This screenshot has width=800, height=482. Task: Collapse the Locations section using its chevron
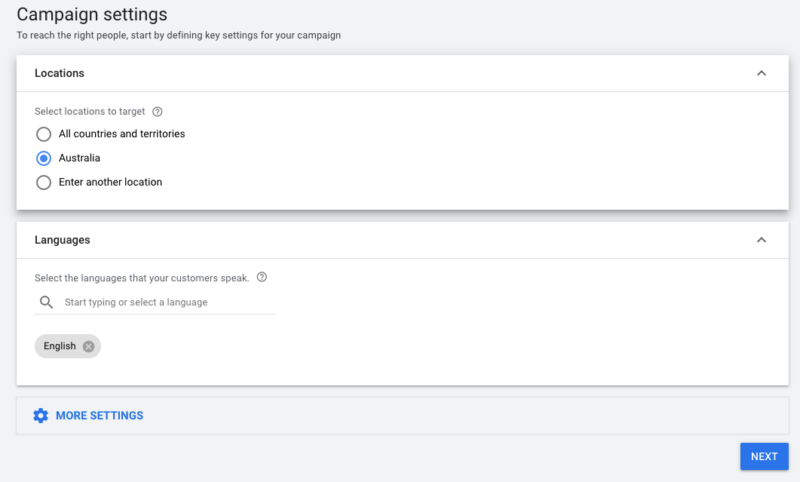point(761,73)
